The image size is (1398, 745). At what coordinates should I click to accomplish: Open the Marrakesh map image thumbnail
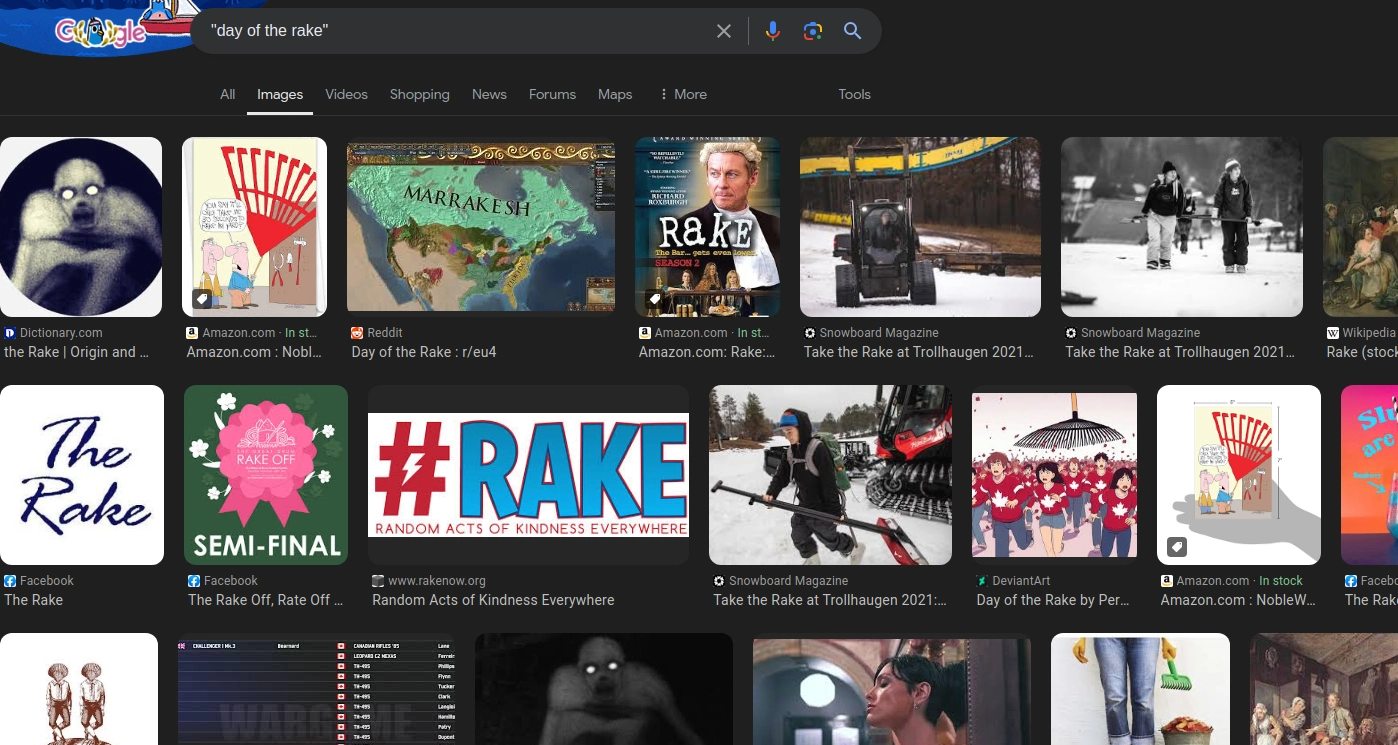(x=481, y=227)
